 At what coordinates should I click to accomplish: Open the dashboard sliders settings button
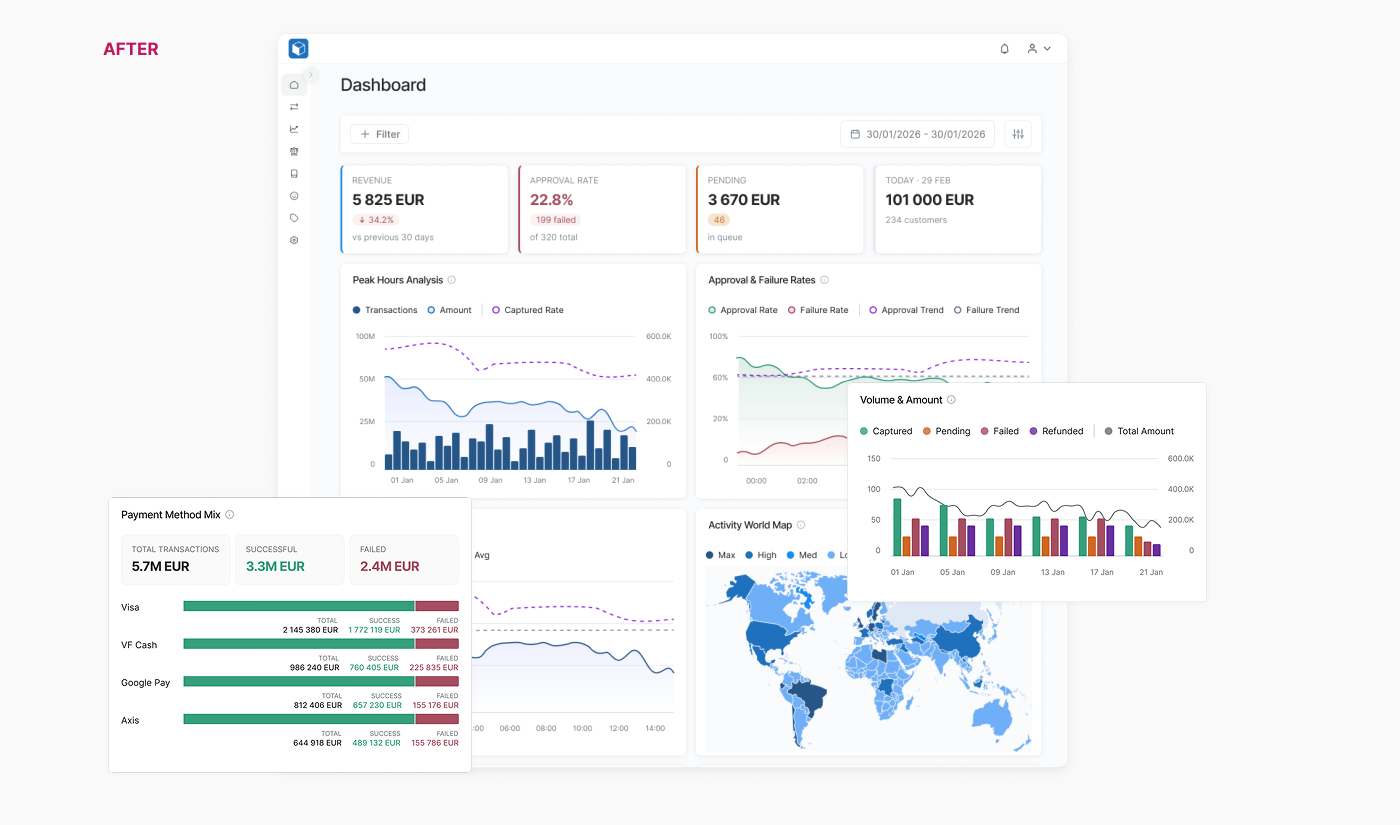pyautogui.click(x=1018, y=134)
